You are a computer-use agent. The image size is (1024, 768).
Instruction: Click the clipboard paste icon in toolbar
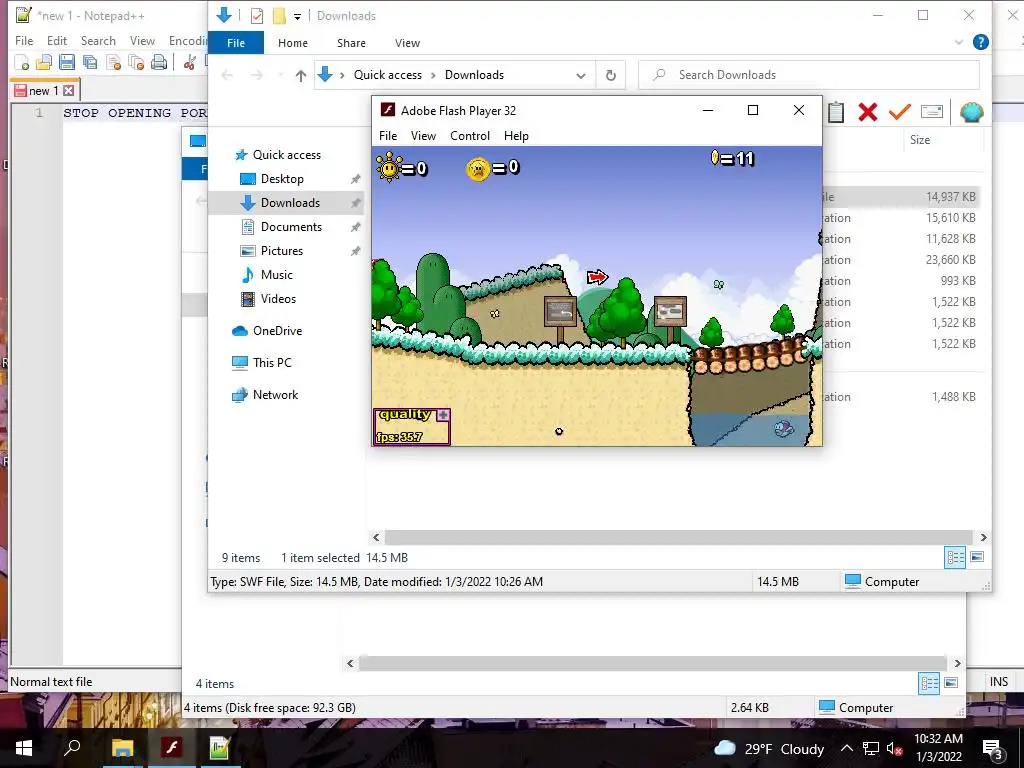tap(836, 112)
